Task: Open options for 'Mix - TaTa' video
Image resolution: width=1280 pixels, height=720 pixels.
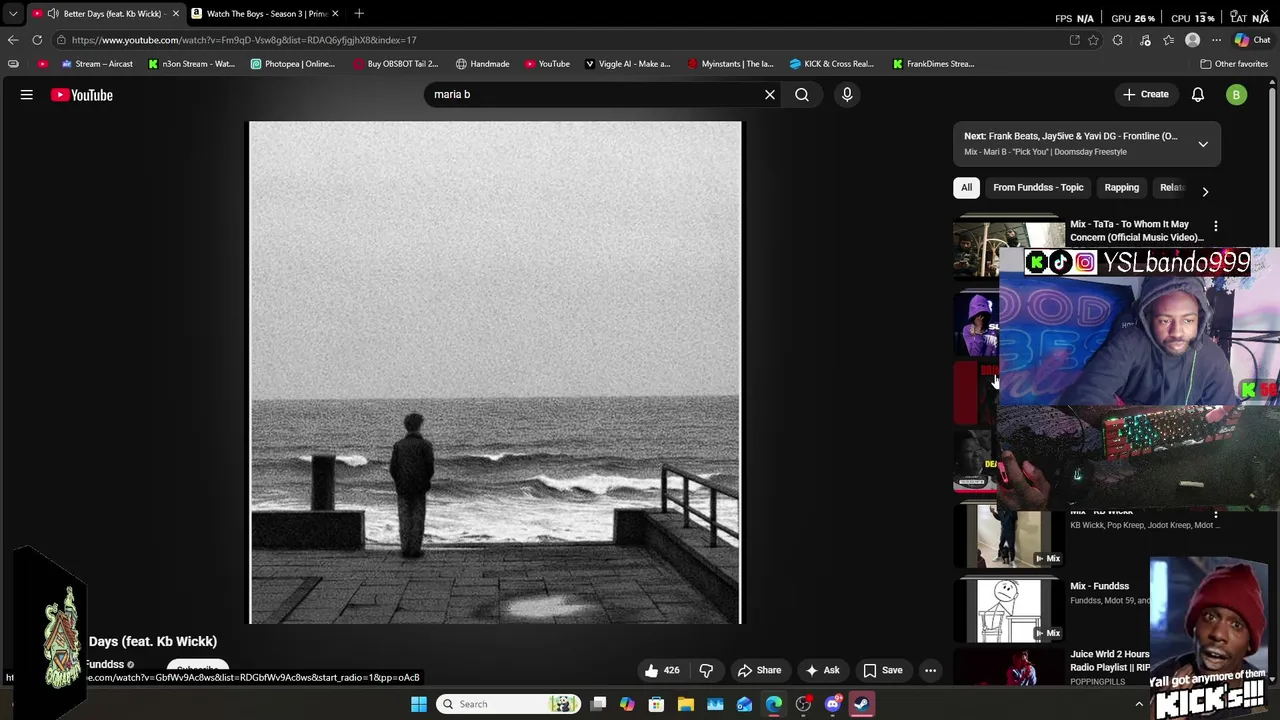Action: [1216, 227]
